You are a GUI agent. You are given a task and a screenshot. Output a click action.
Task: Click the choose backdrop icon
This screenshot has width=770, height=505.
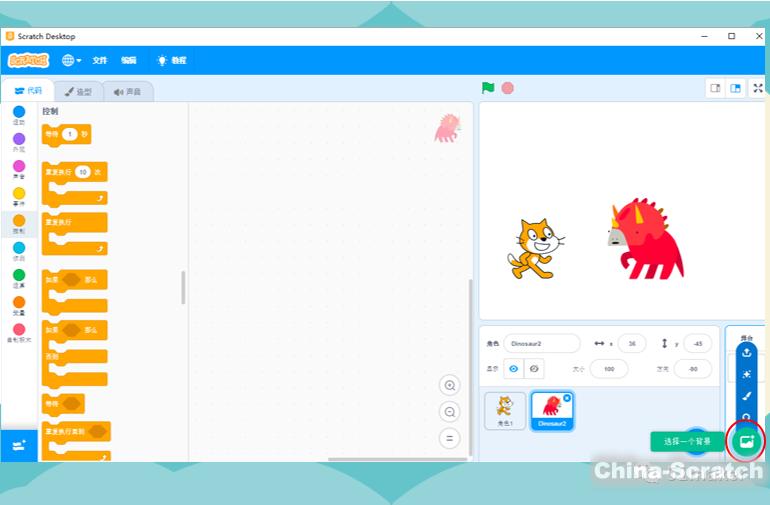click(746, 441)
